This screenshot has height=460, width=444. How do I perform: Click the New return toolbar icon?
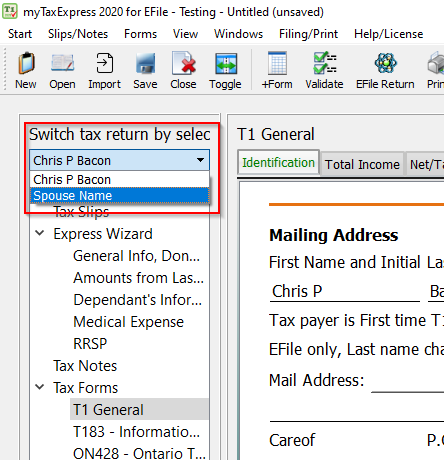(26, 71)
